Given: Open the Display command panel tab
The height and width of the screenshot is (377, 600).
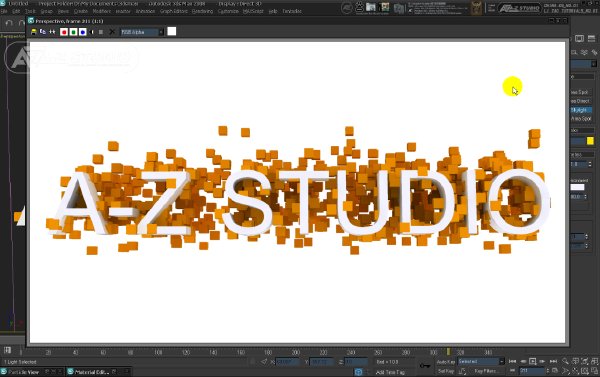Looking at the screenshot, I should pos(579,38).
